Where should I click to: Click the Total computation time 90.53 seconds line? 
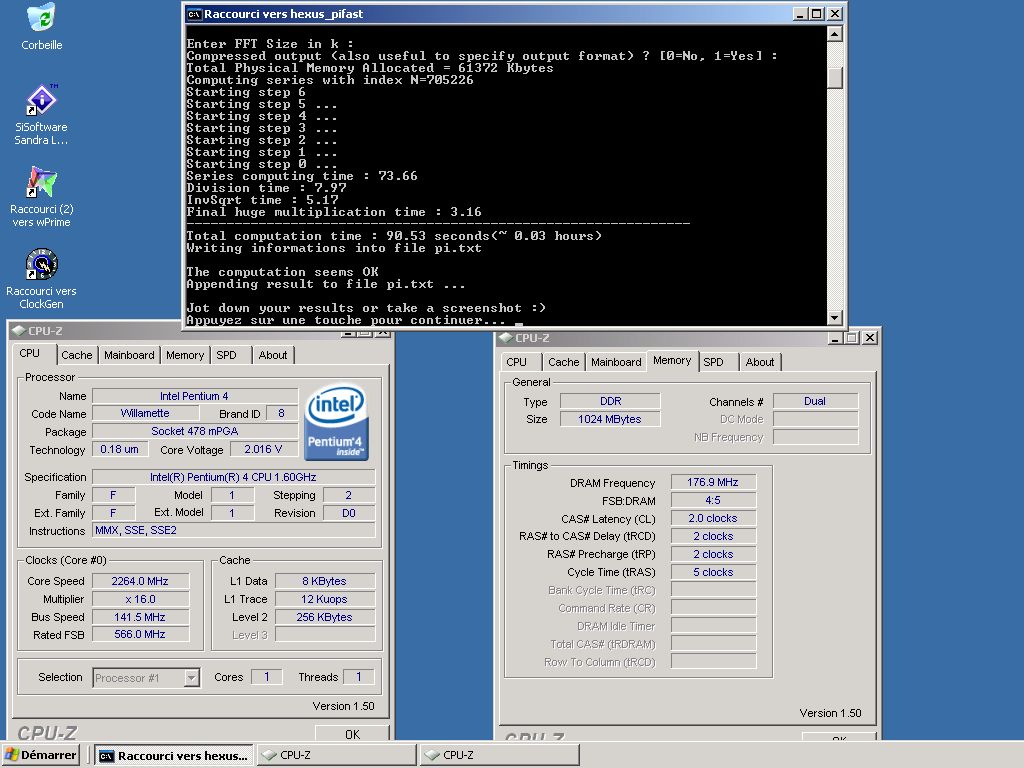pos(394,236)
